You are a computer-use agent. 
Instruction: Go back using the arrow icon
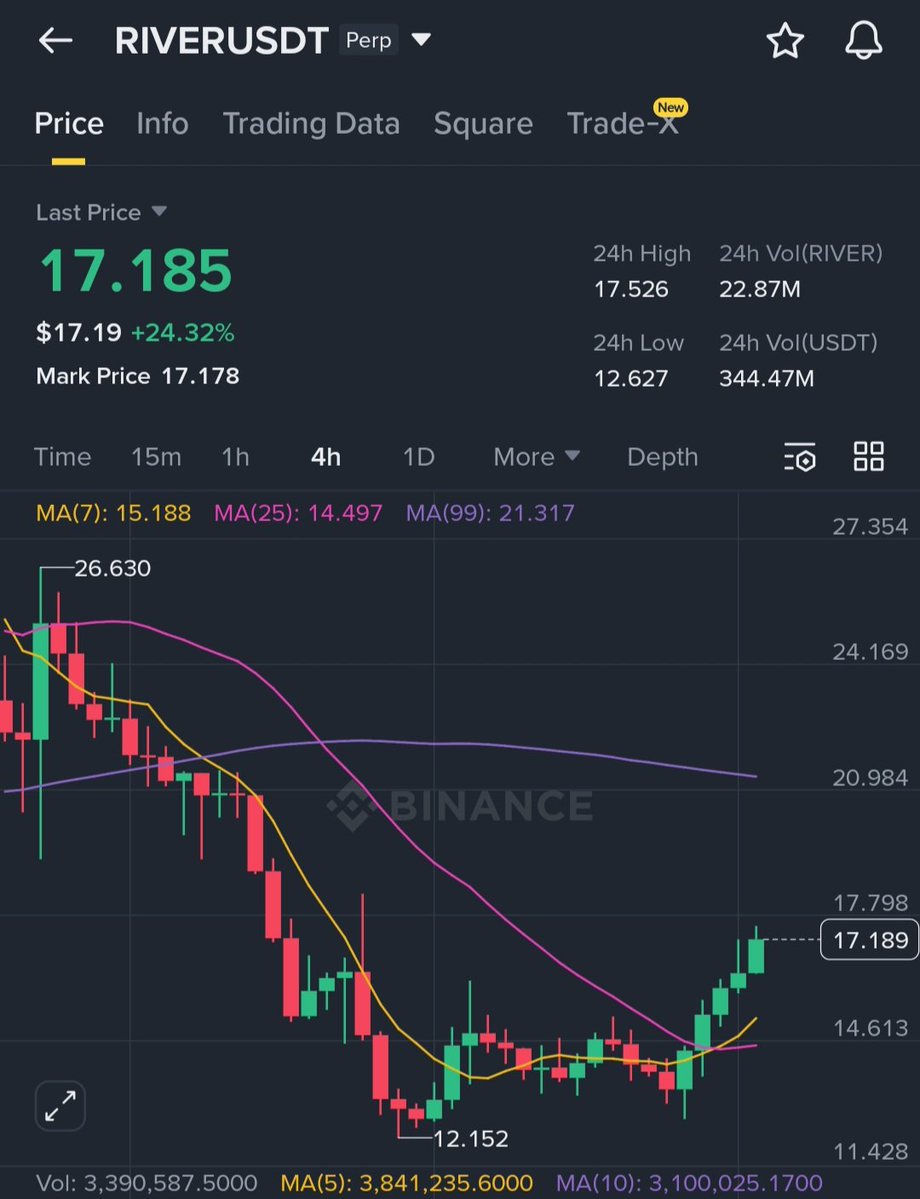point(55,40)
